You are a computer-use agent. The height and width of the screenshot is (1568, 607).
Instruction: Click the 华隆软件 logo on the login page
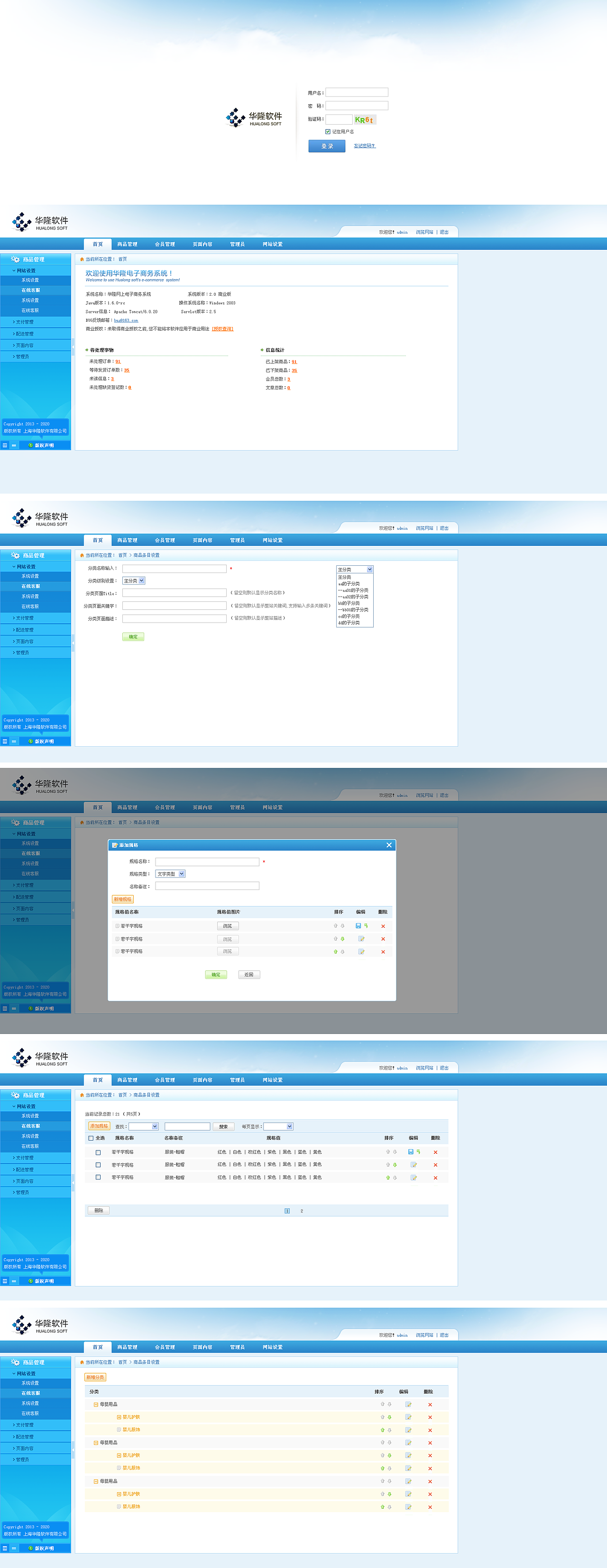[x=254, y=118]
